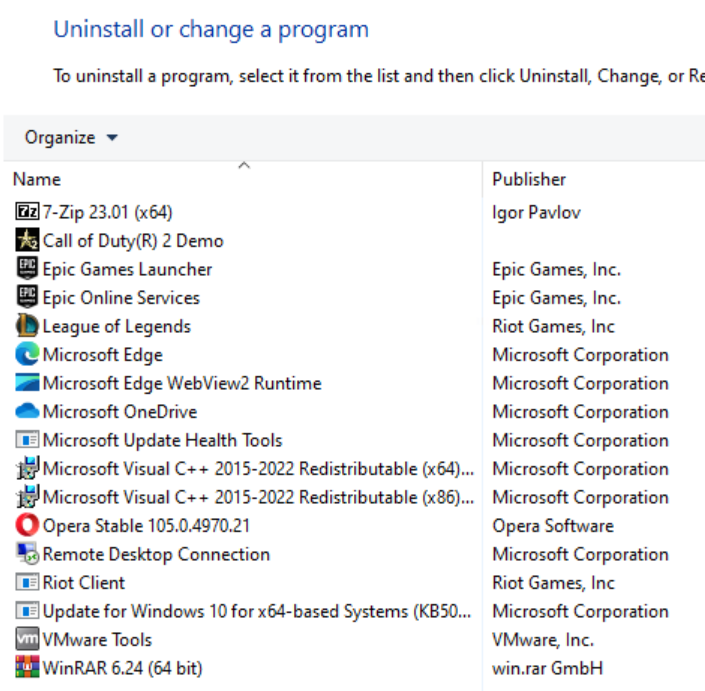Select the Epic Online Services row
The height and width of the screenshot is (691, 705).
pos(121,298)
